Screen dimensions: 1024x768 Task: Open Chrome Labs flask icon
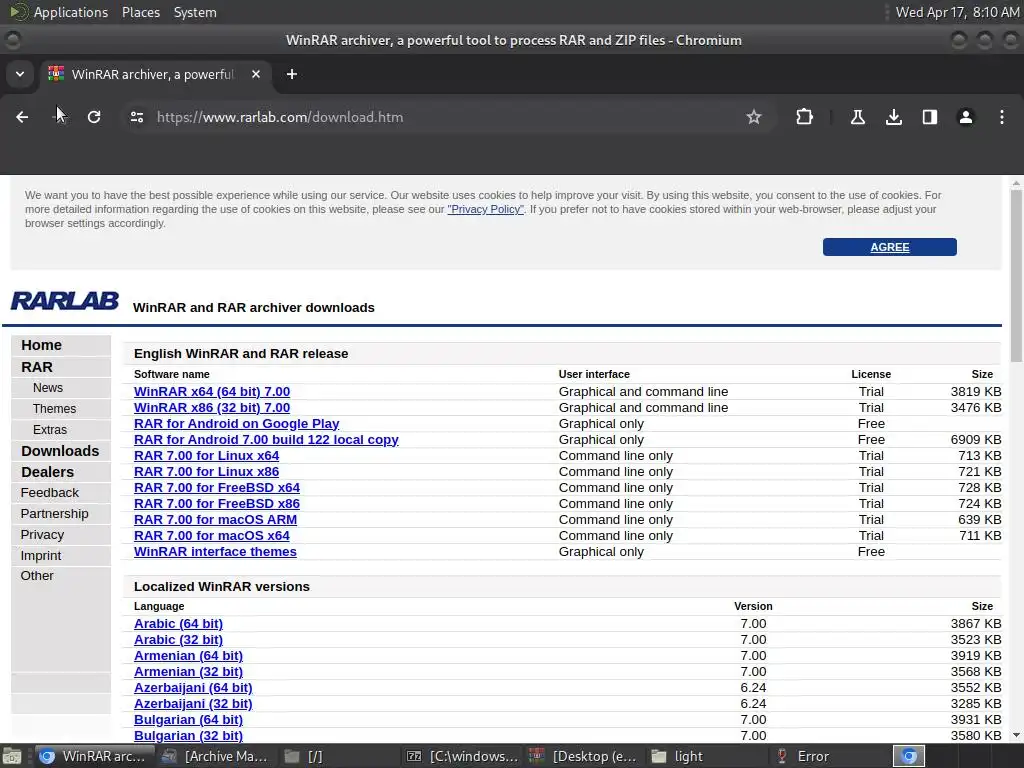[x=857, y=117]
